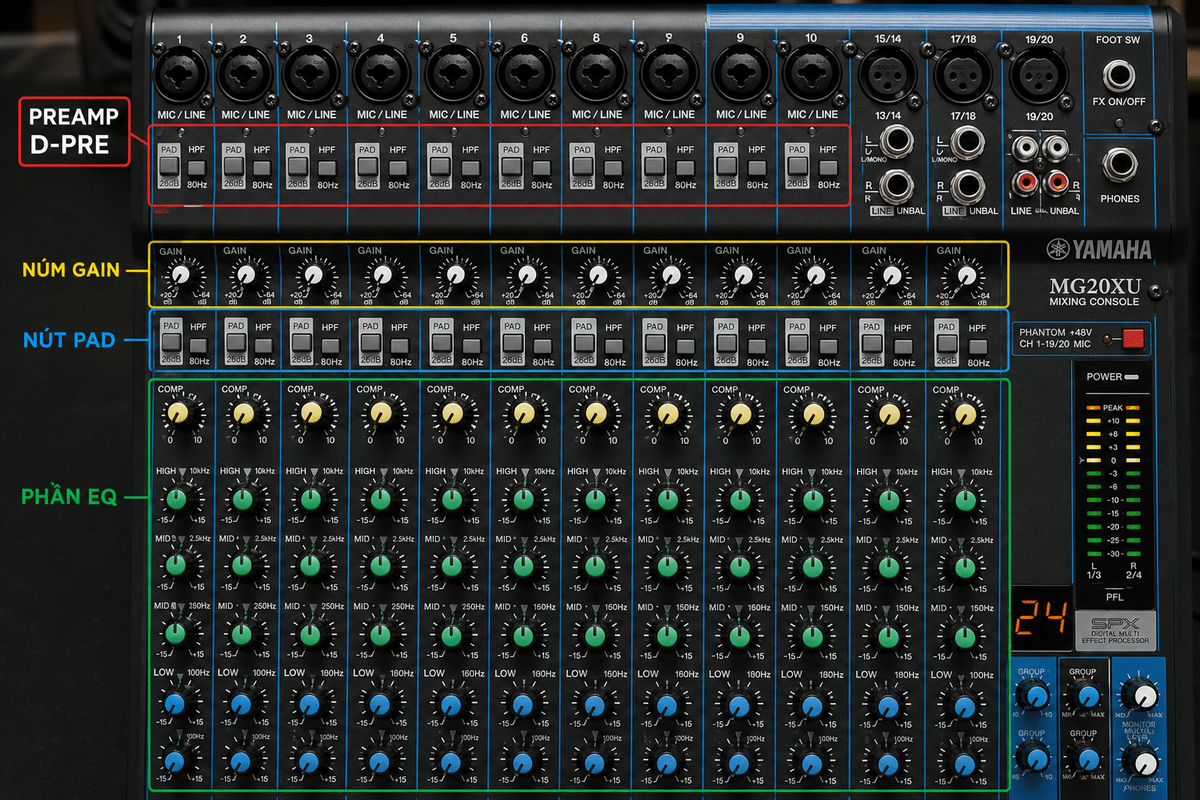Toggle PAD switch below channel 5 GAIN knob
The width and height of the screenshot is (1200, 800).
click(x=441, y=344)
